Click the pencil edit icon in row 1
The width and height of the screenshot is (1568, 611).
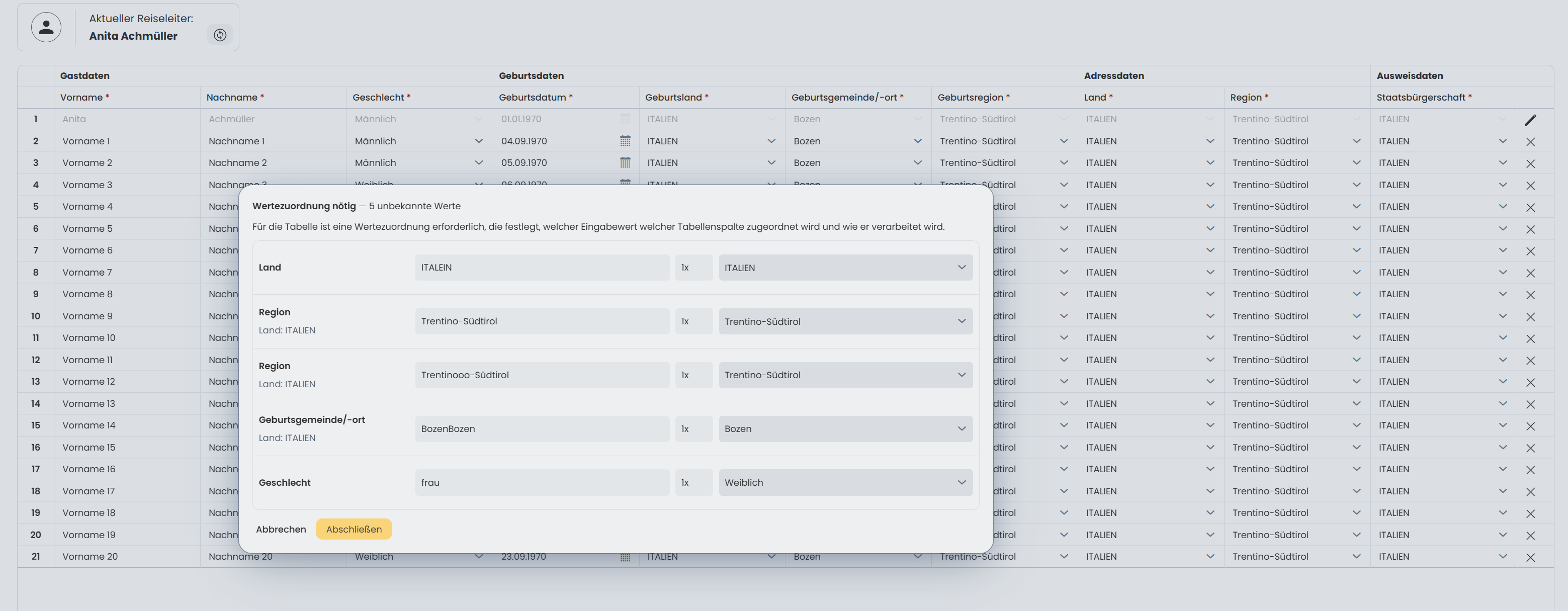click(x=1530, y=120)
